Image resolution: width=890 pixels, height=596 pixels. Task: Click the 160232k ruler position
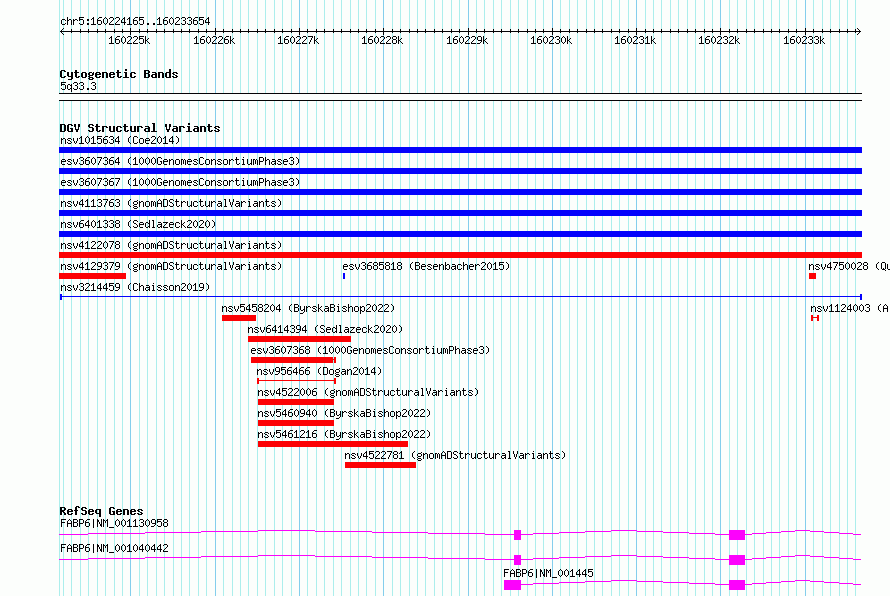point(719,41)
